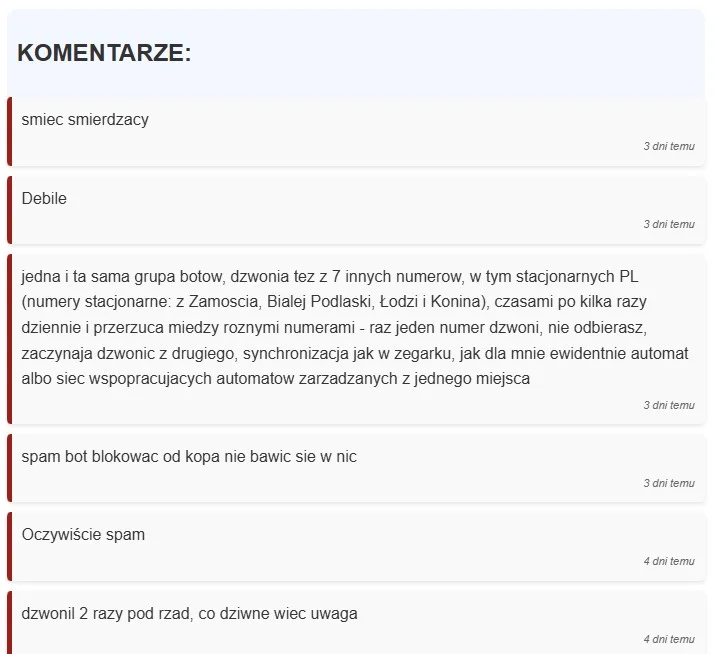Click the red bar beside "smiec smierdzacy"
Screen dimensions: 715x654
pos(10,131)
